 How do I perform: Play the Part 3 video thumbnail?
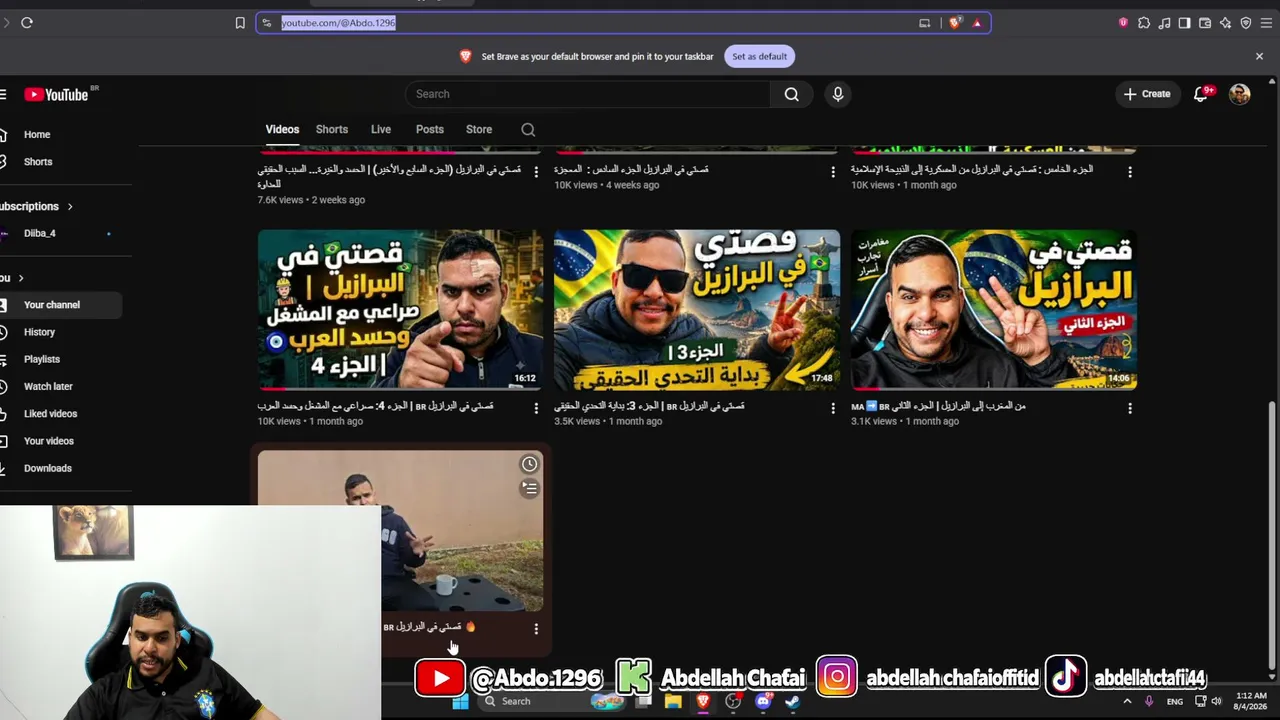coord(697,310)
